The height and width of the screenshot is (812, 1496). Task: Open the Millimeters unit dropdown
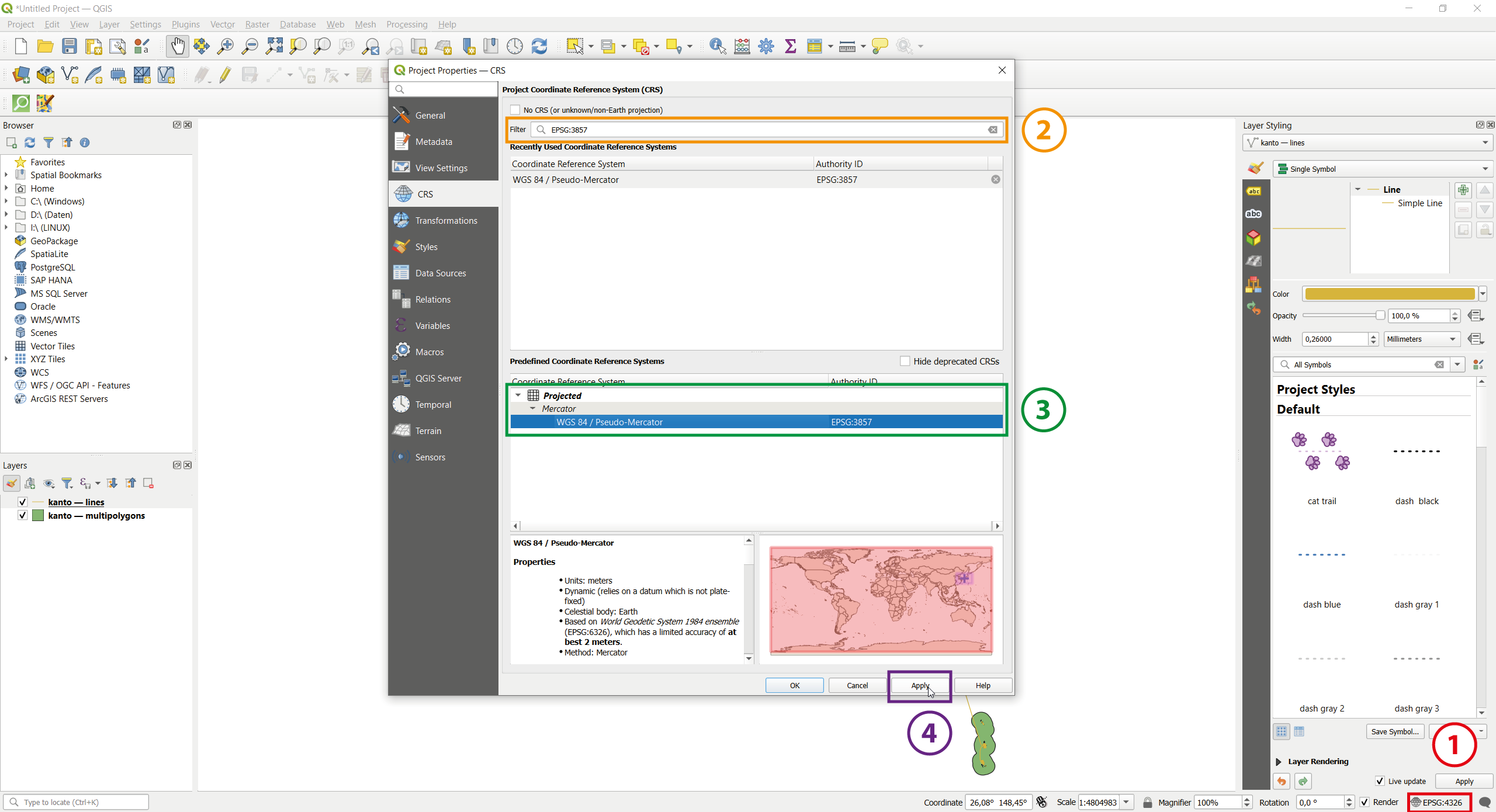pos(1421,339)
